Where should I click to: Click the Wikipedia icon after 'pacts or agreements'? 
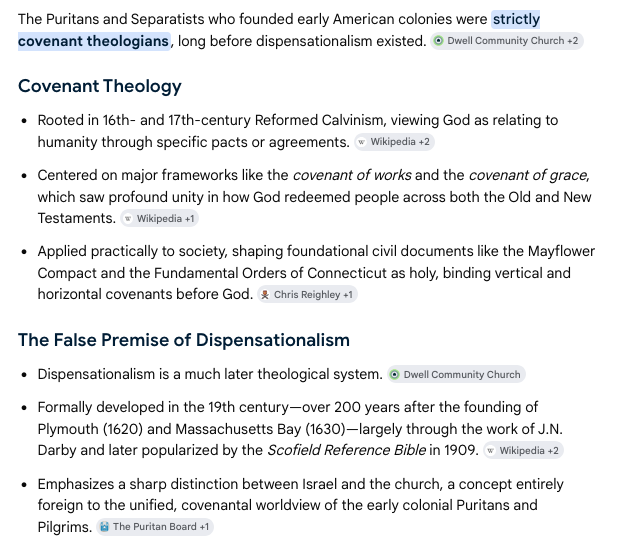[x=361, y=142]
